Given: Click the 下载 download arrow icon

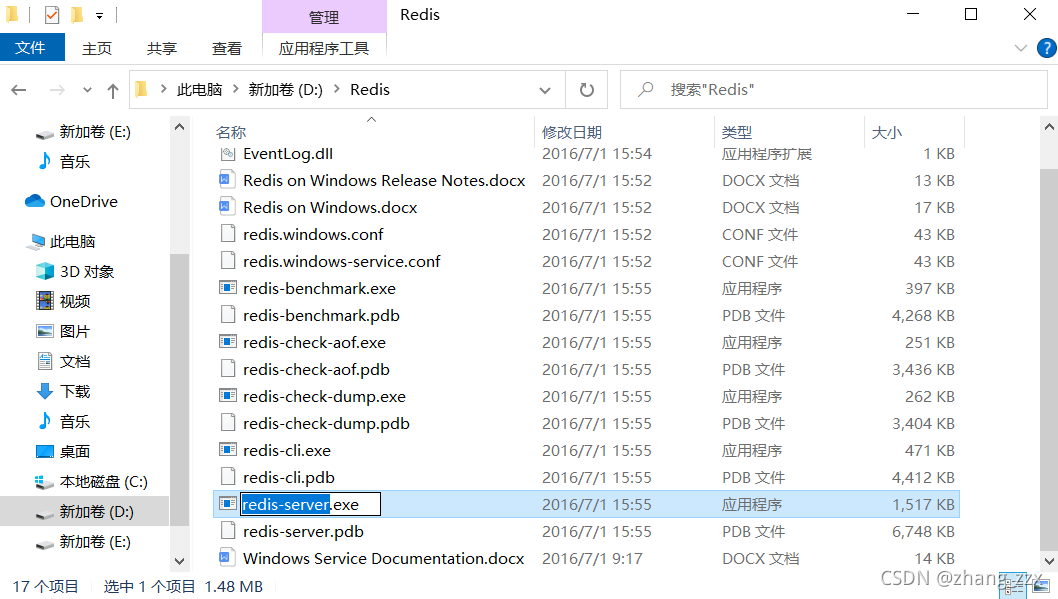Looking at the screenshot, I should (45, 391).
